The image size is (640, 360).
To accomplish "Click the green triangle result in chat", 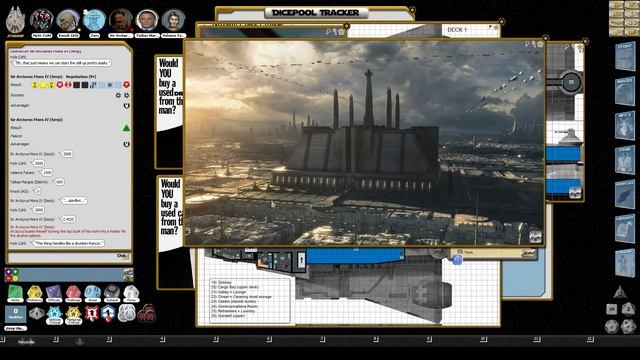I will pos(127,128).
